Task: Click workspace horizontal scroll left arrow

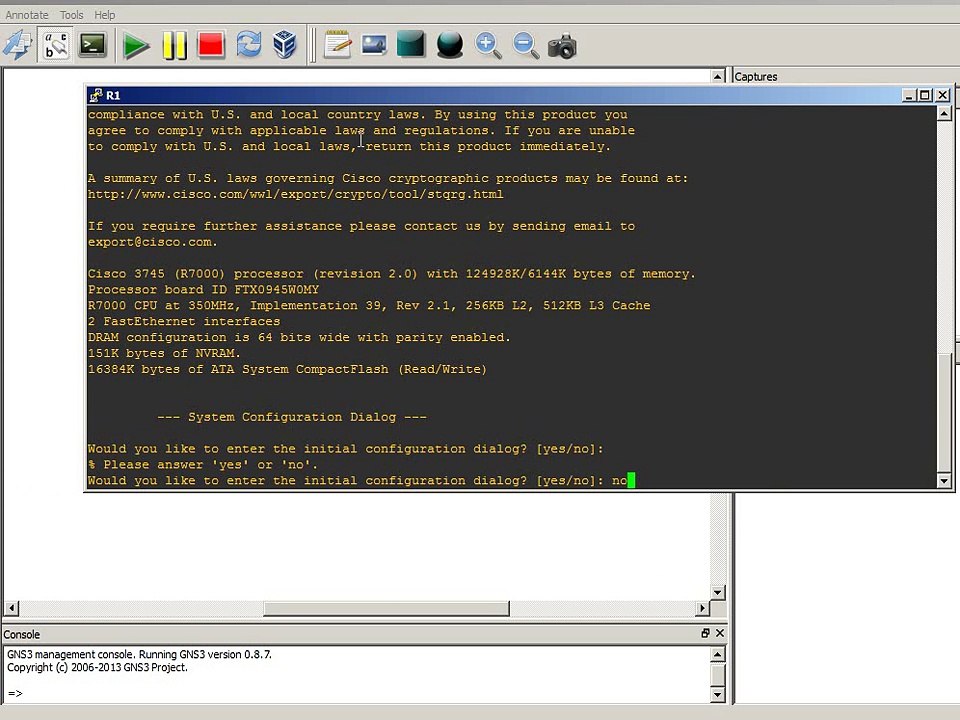Action: 12,608
